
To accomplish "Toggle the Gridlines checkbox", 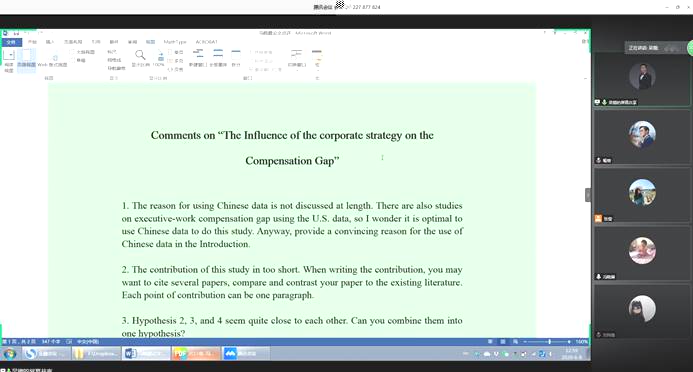I will 114,60.
